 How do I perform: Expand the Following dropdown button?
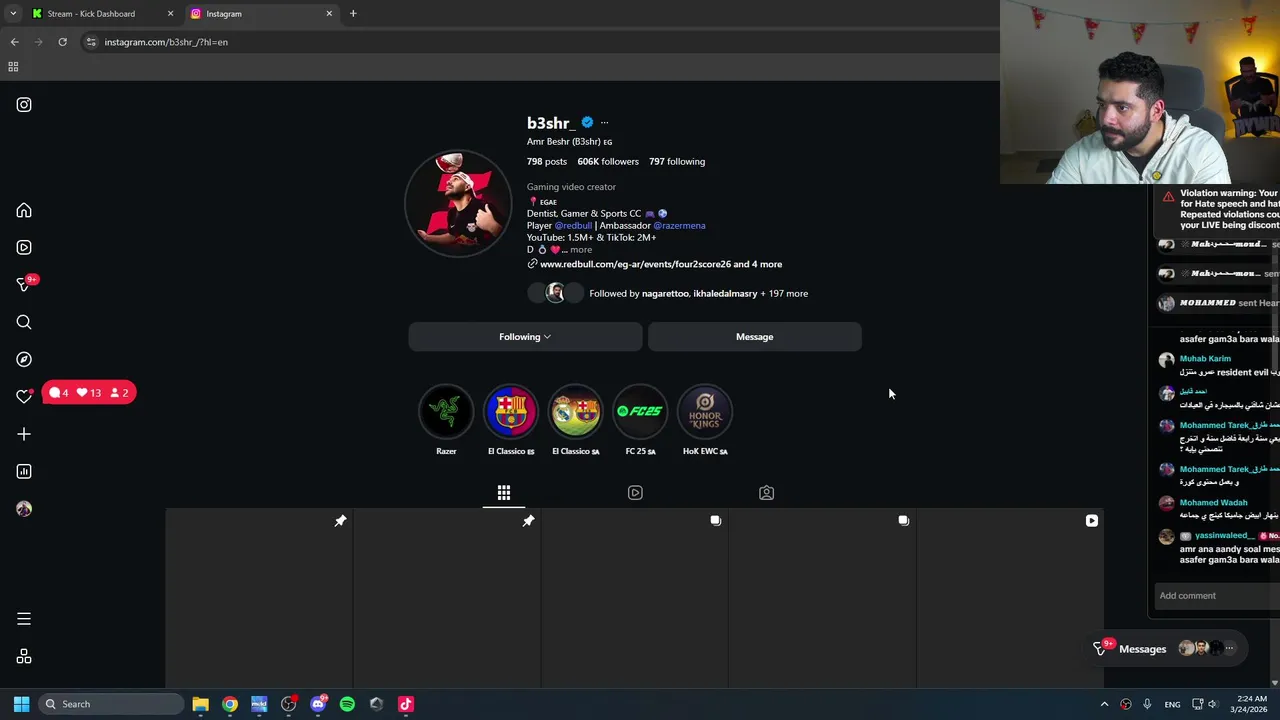tap(525, 337)
